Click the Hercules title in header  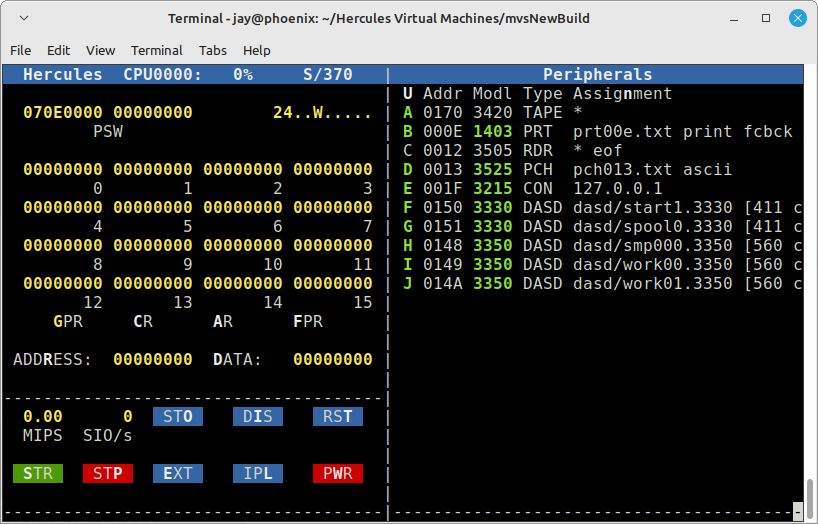[63, 75]
